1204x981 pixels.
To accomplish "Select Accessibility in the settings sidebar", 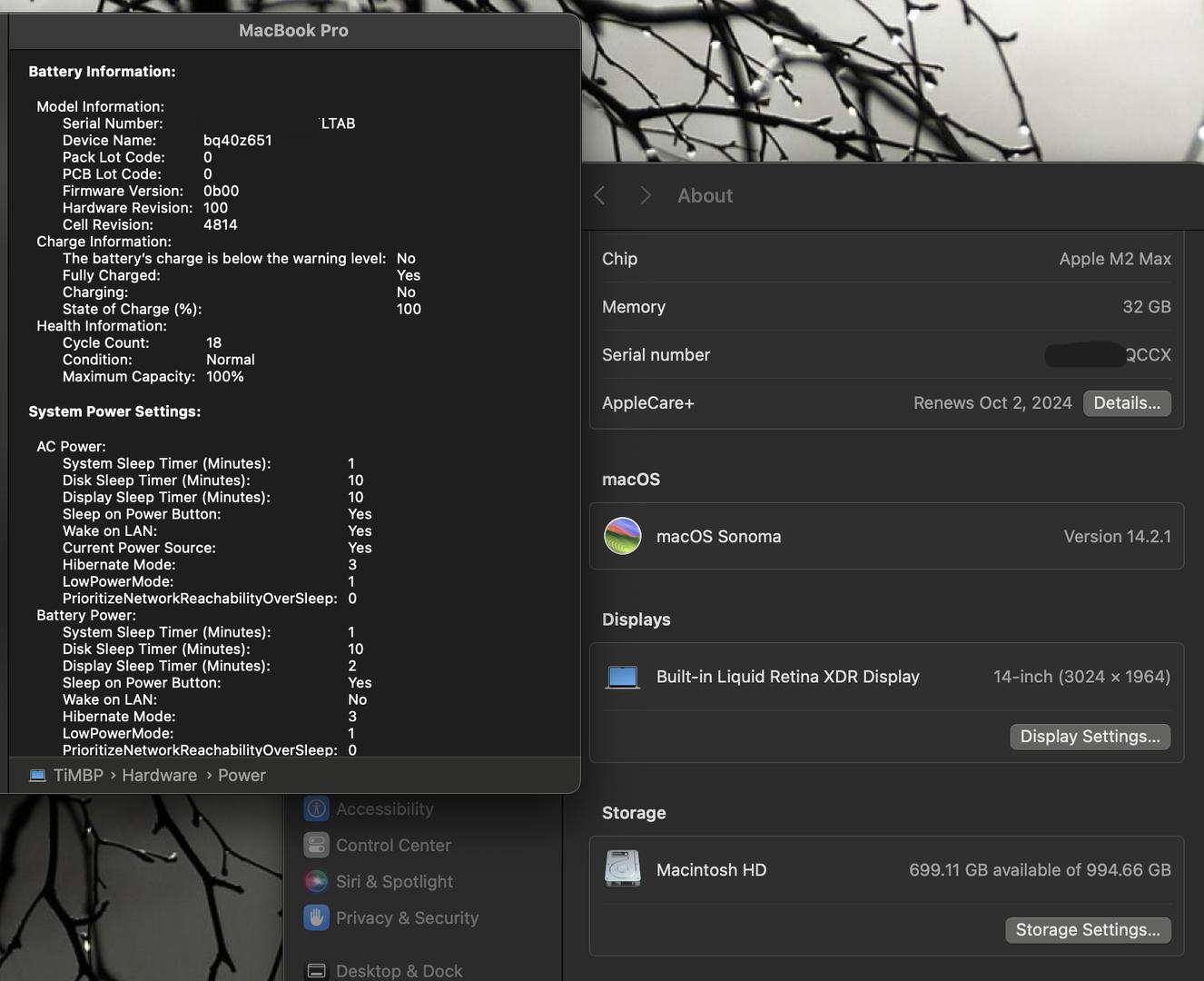I will coord(384,808).
